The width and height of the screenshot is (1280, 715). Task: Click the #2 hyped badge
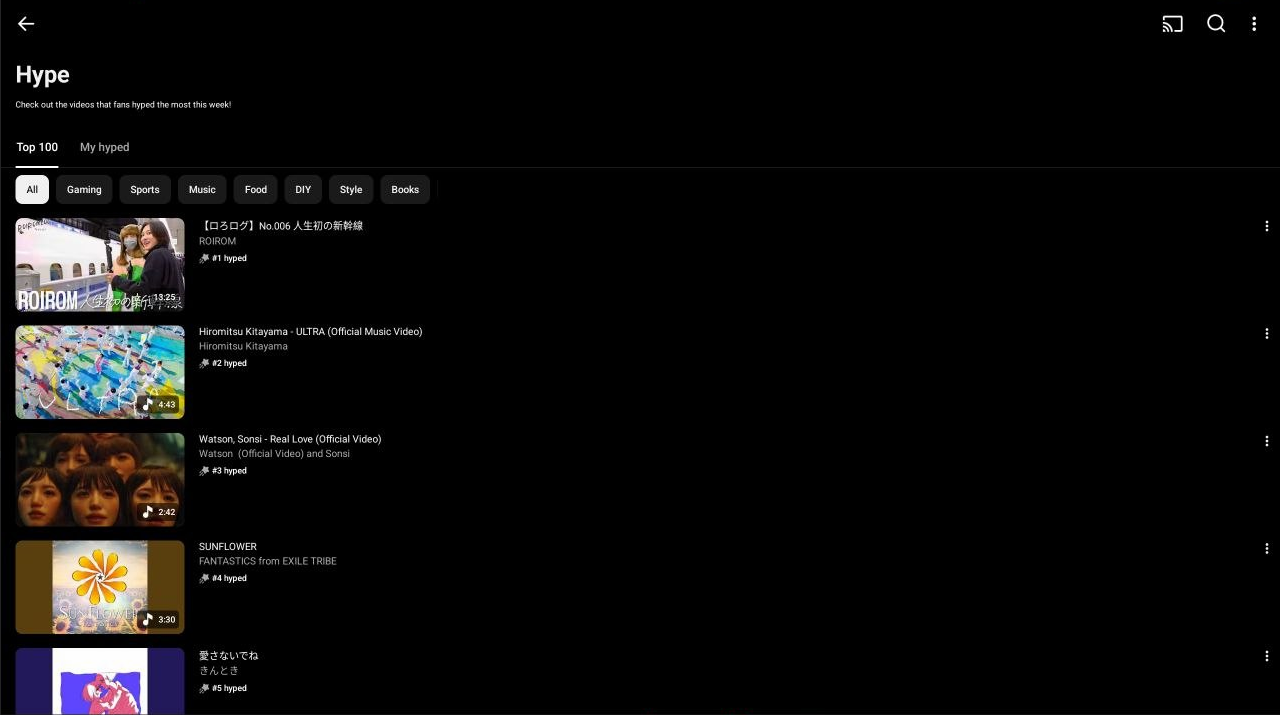(x=223, y=364)
